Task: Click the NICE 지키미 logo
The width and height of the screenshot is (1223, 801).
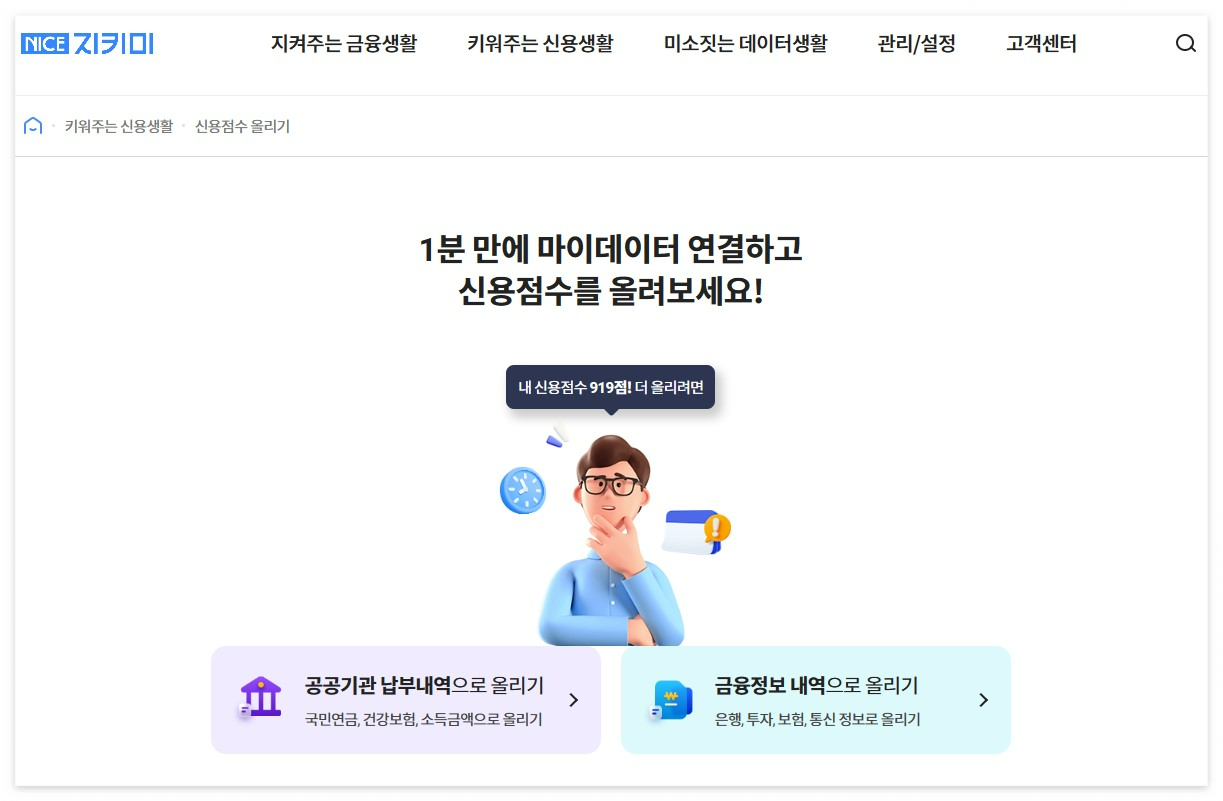Action: tap(87, 44)
